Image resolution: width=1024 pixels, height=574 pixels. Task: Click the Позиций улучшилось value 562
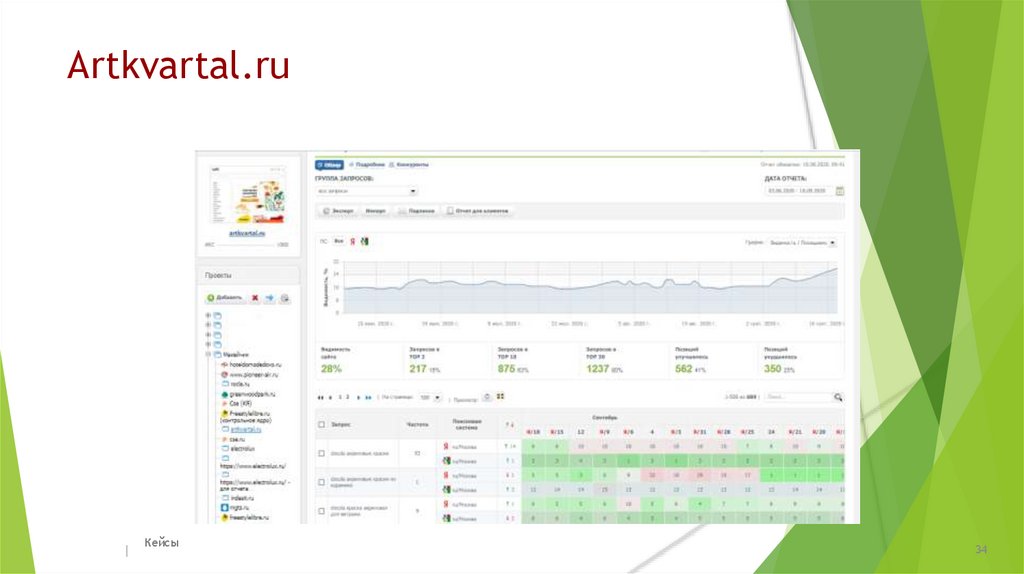(684, 369)
